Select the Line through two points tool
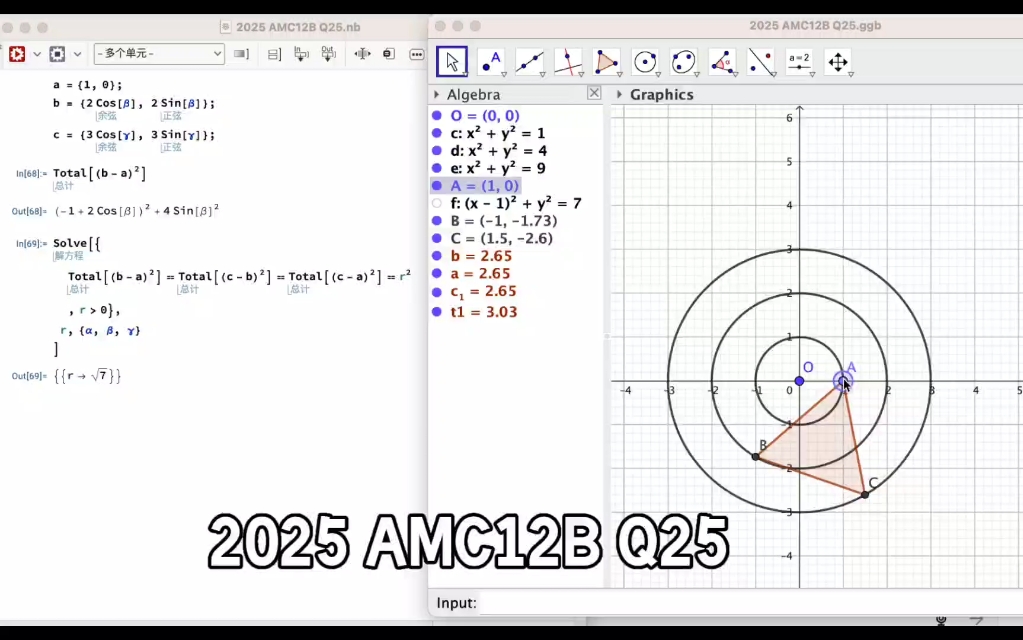The height and width of the screenshot is (640, 1023). [x=529, y=62]
